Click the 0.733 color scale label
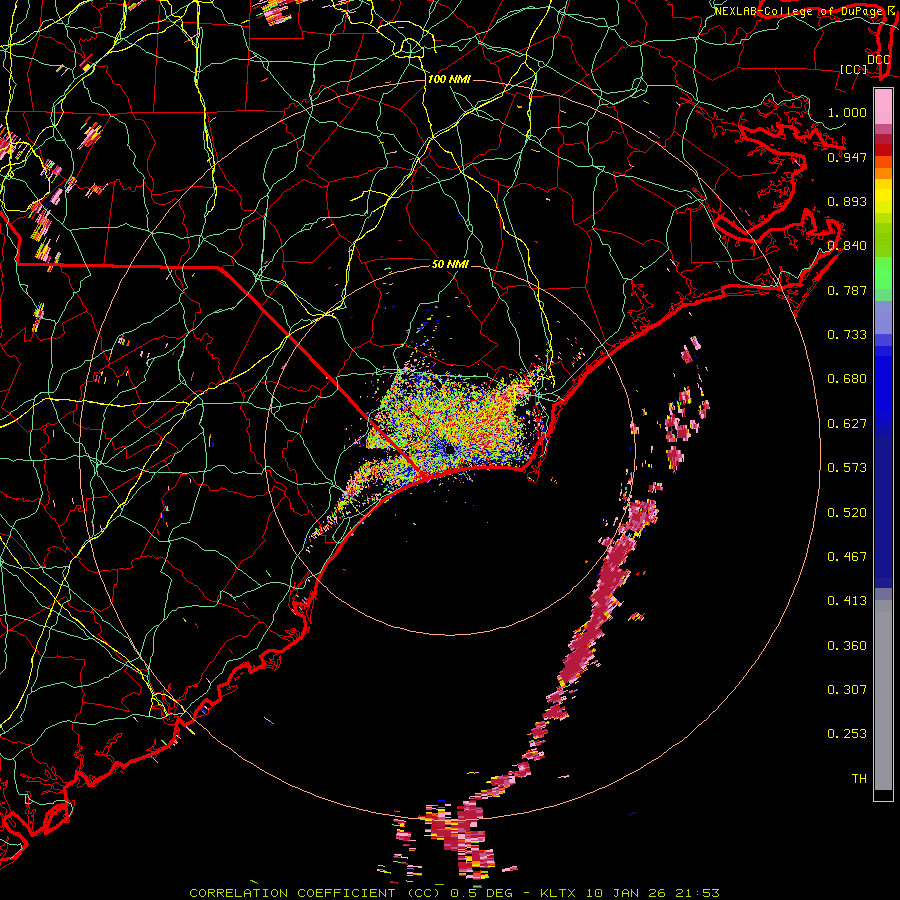 click(847, 335)
